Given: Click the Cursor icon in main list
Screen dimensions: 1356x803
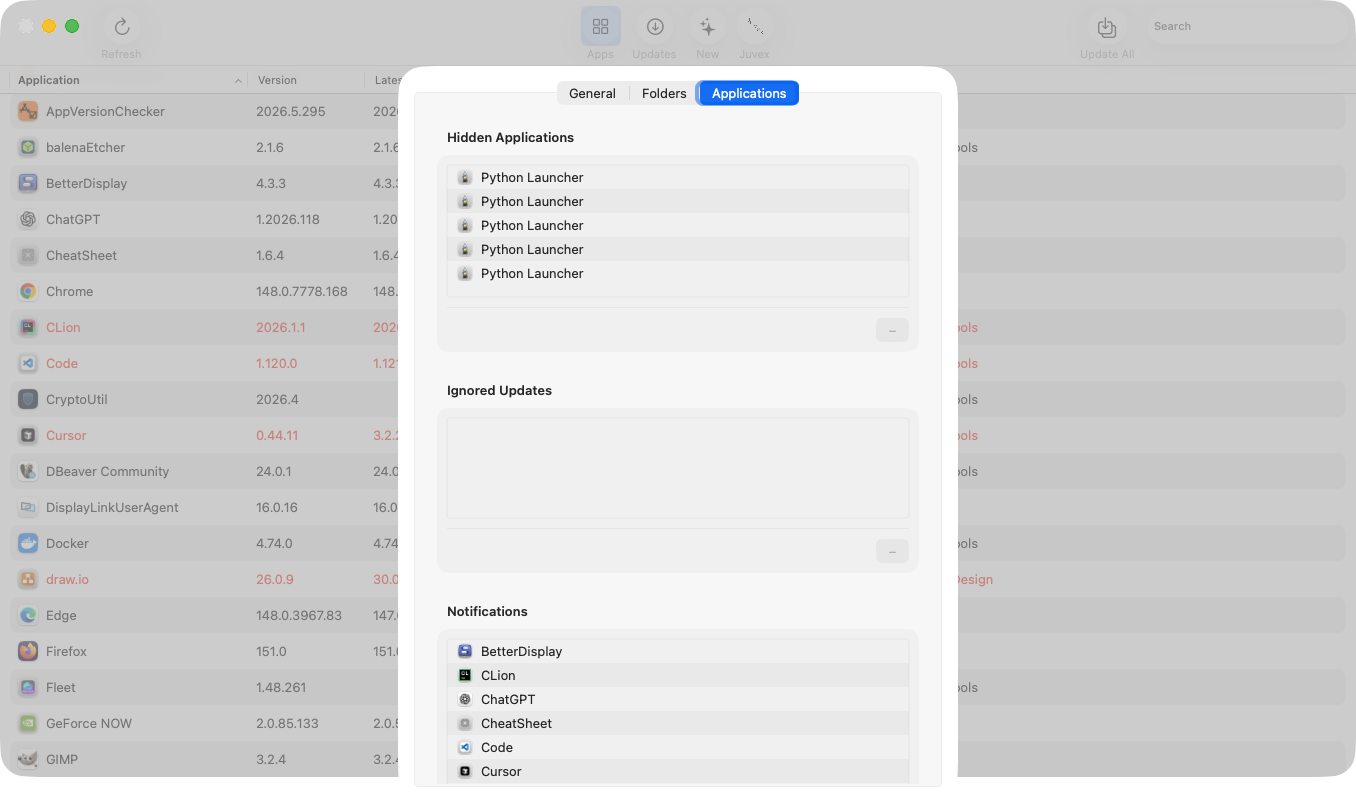Looking at the screenshot, I should [x=28, y=435].
